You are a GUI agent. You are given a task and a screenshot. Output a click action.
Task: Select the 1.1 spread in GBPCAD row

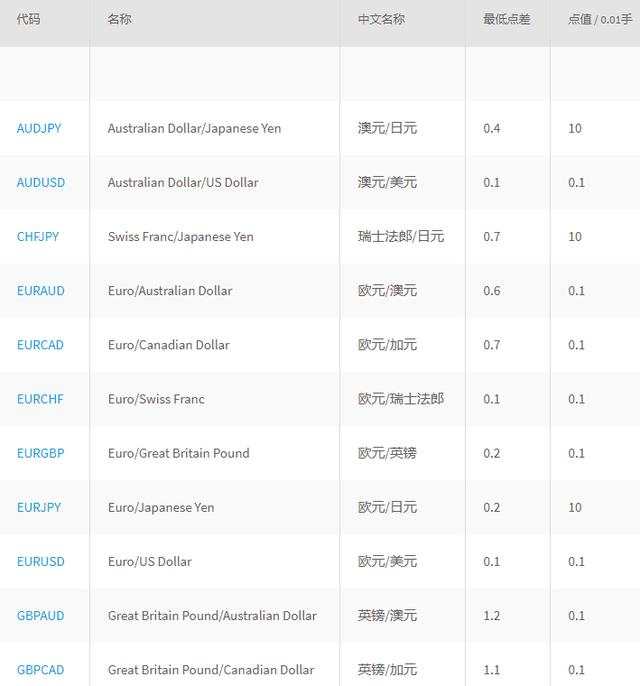coord(492,670)
